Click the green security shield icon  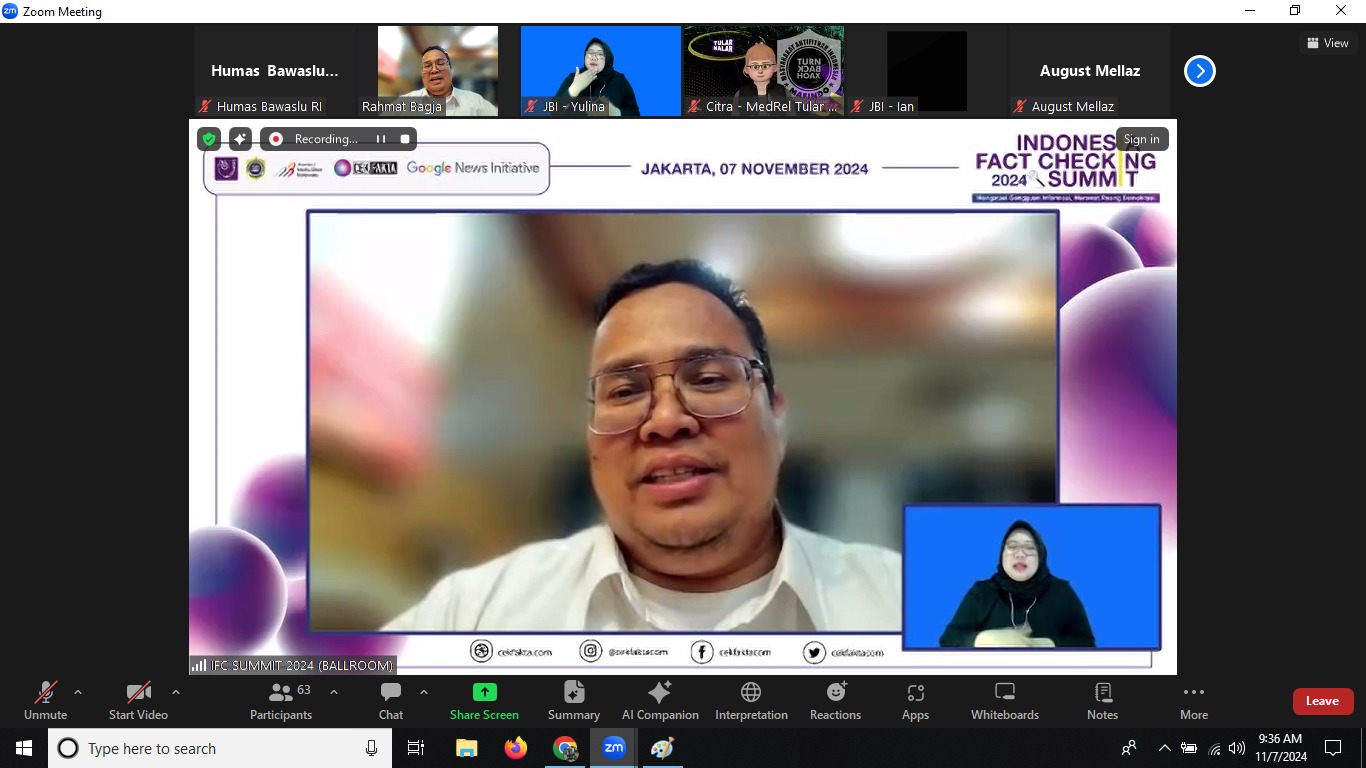click(208, 139)
